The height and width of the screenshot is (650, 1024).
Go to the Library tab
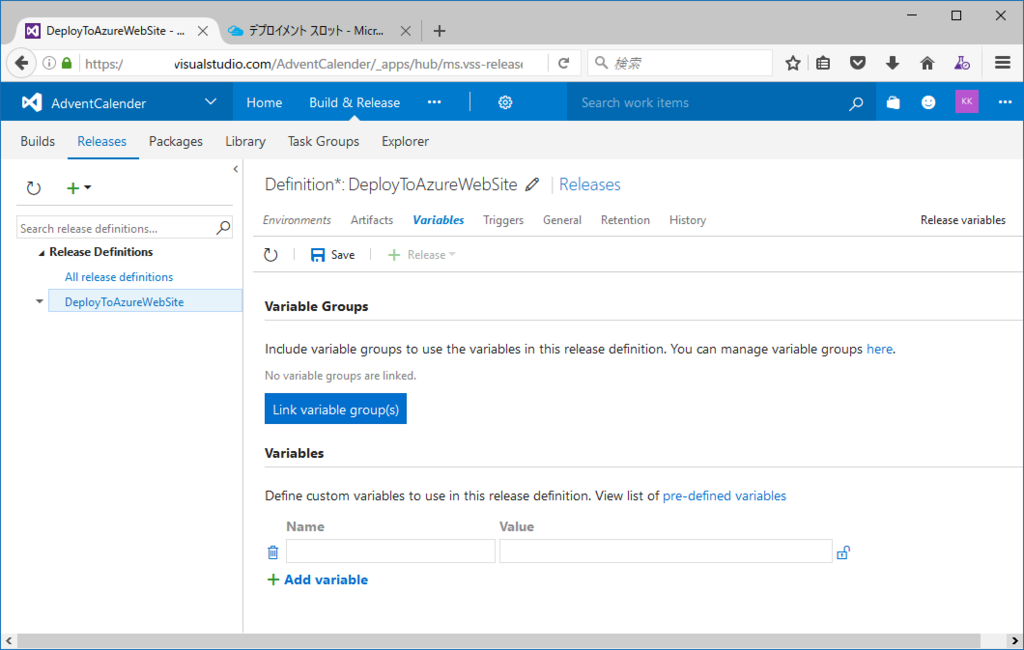pyautogui.click(x=246, y=141)
